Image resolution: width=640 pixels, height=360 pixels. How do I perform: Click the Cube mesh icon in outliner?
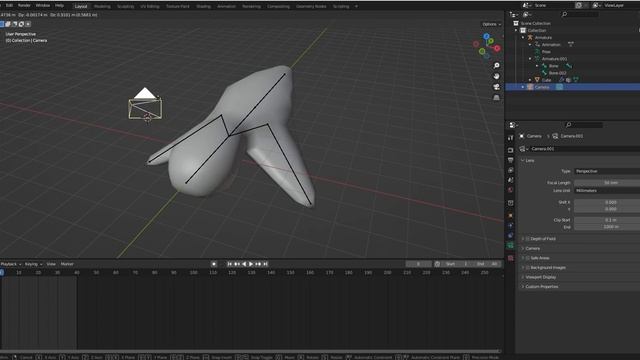(537, 80)
